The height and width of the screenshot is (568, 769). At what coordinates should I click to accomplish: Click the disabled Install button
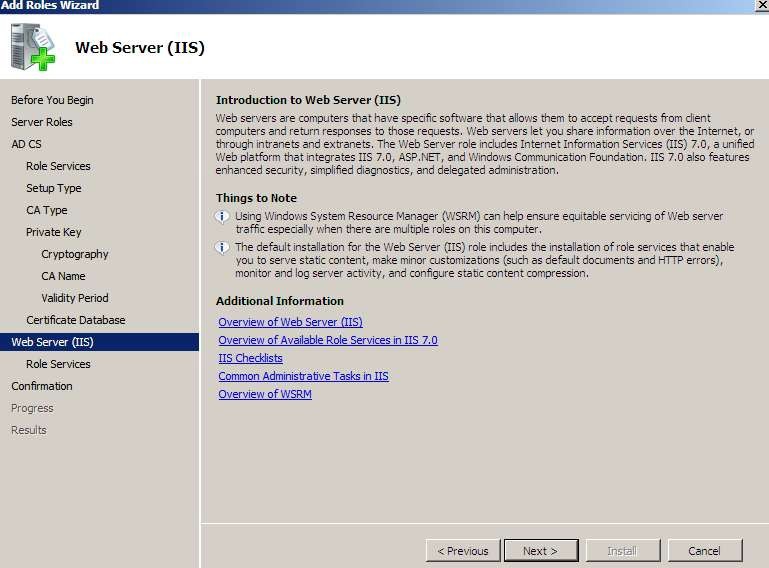click(x=623, y=551)
